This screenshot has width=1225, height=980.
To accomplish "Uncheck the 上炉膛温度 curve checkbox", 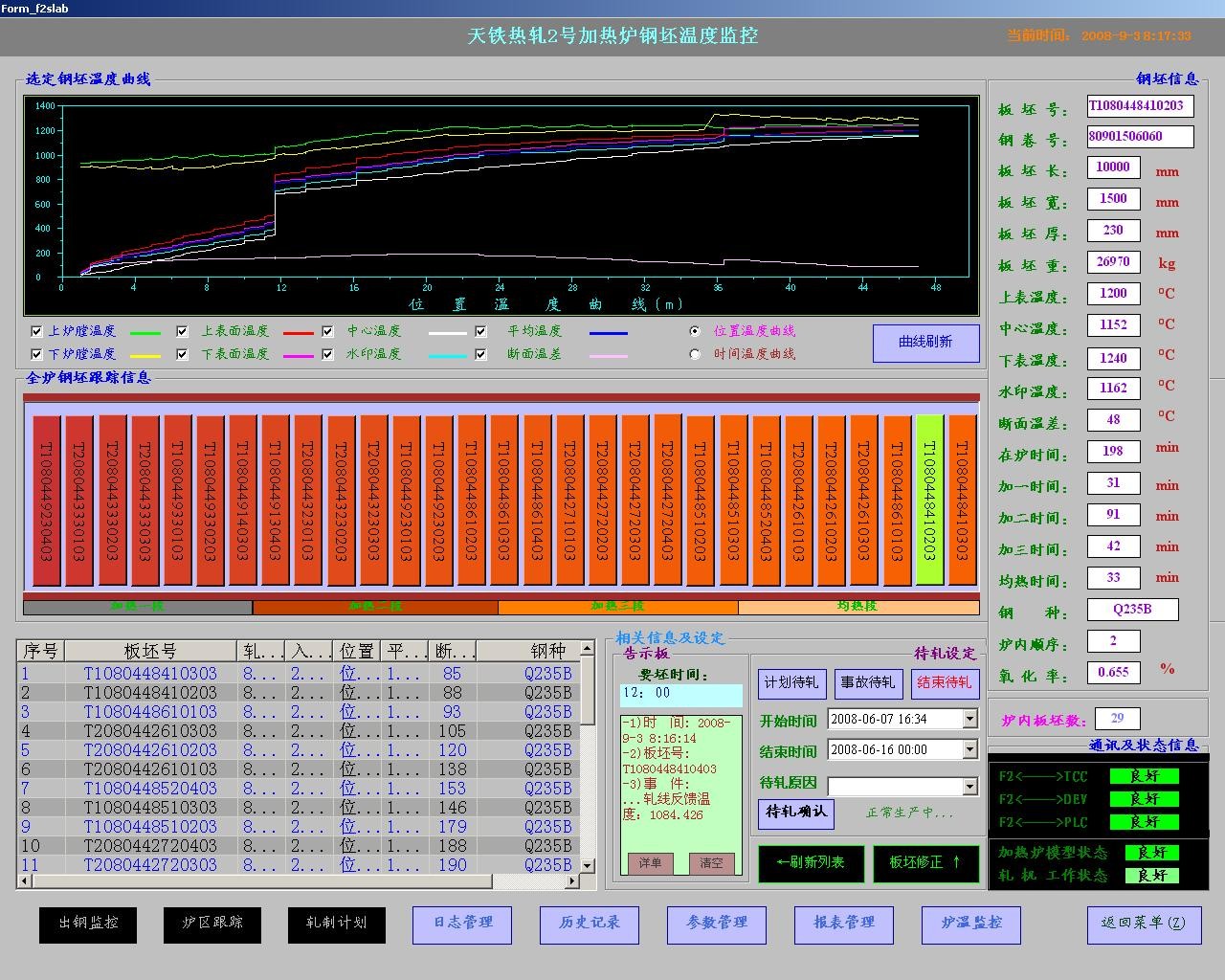I will [36, 331].
